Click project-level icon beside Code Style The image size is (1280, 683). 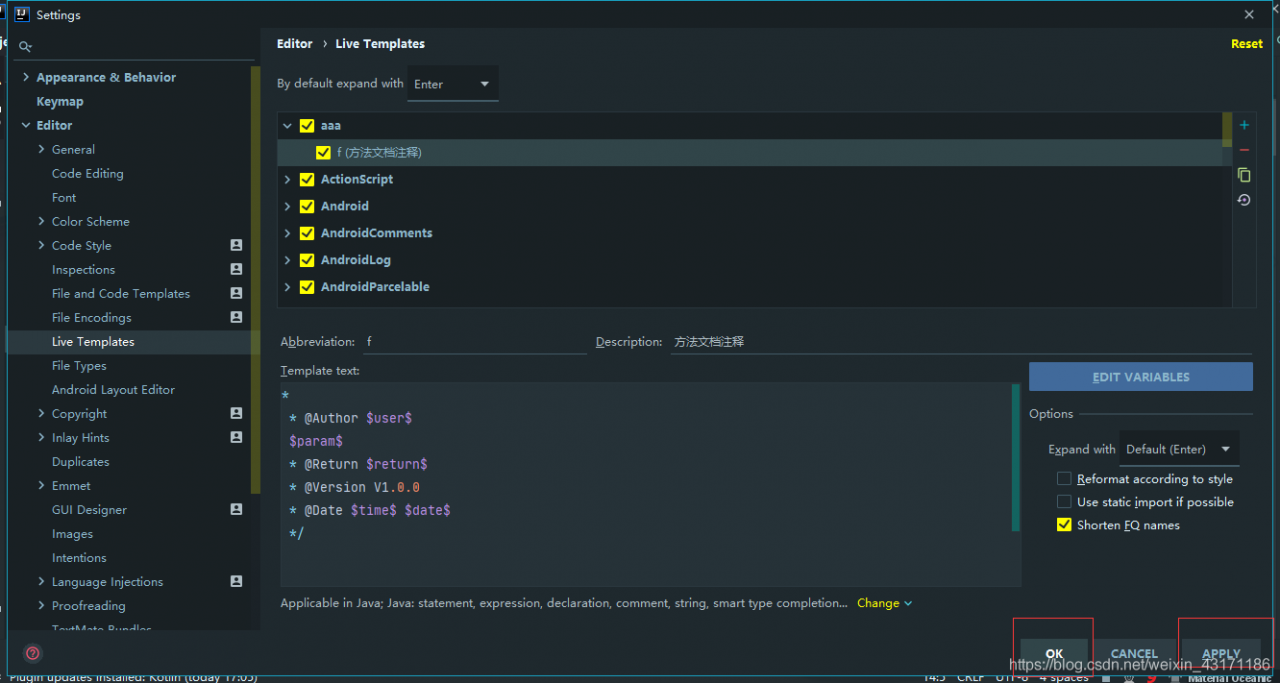tap(236, 245)
